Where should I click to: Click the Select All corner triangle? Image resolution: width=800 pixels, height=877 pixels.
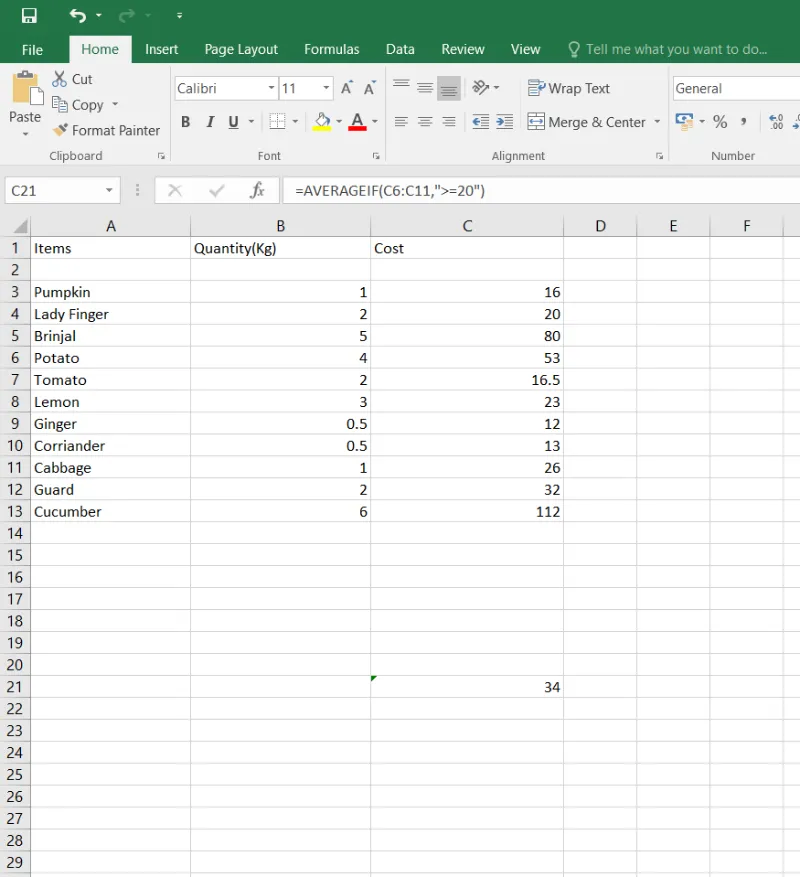20,226
